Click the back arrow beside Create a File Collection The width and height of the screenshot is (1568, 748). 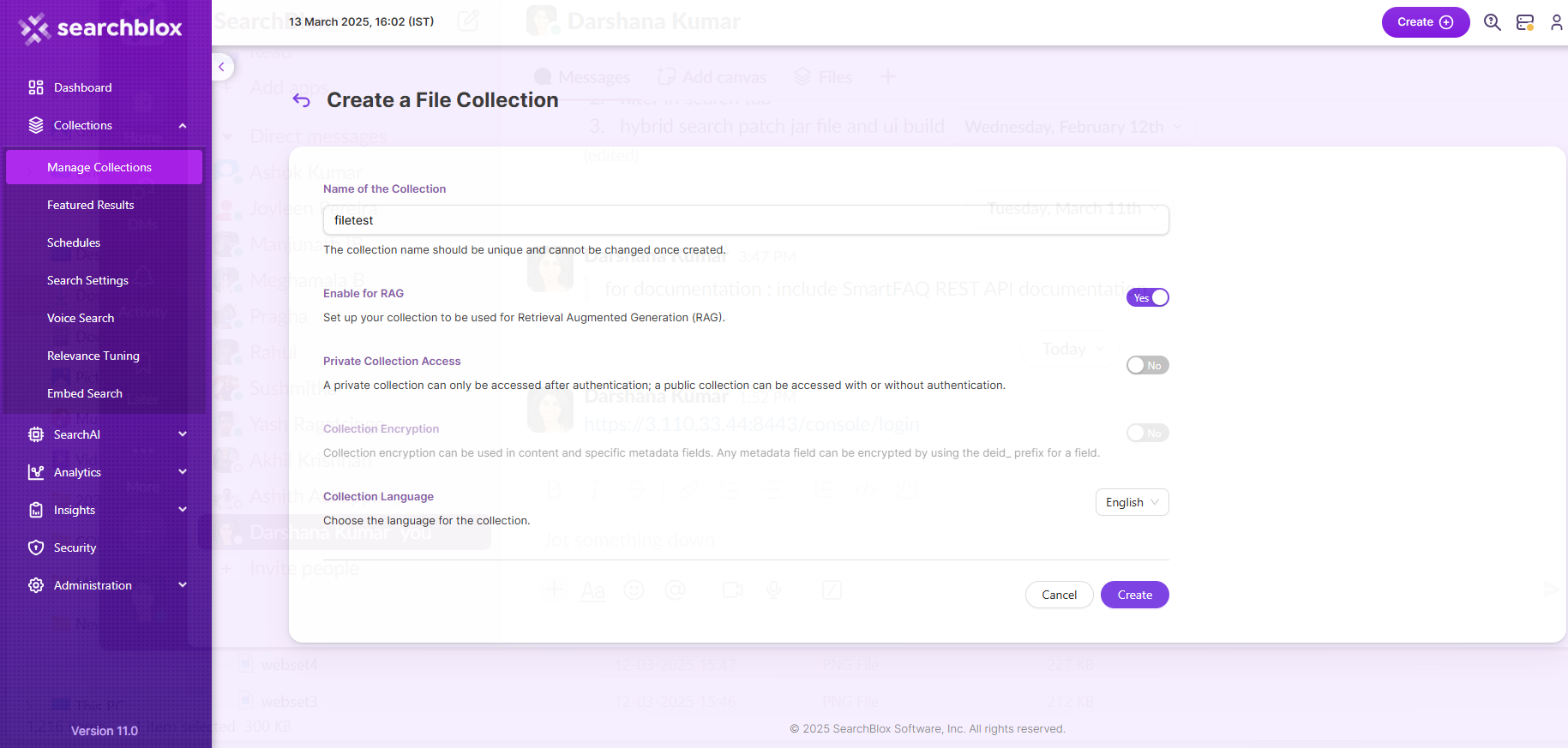point(301,100)
